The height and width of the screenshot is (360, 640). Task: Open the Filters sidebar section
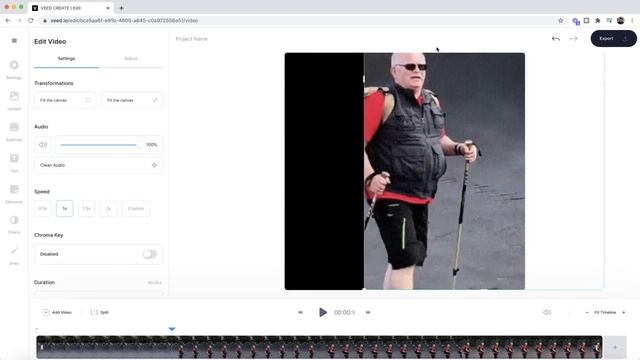coord(14,224)
